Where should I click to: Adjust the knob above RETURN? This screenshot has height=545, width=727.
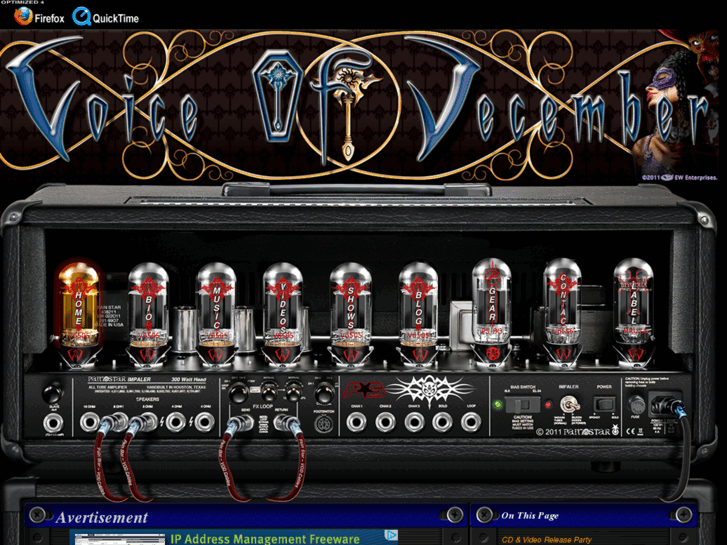[293, 394]
